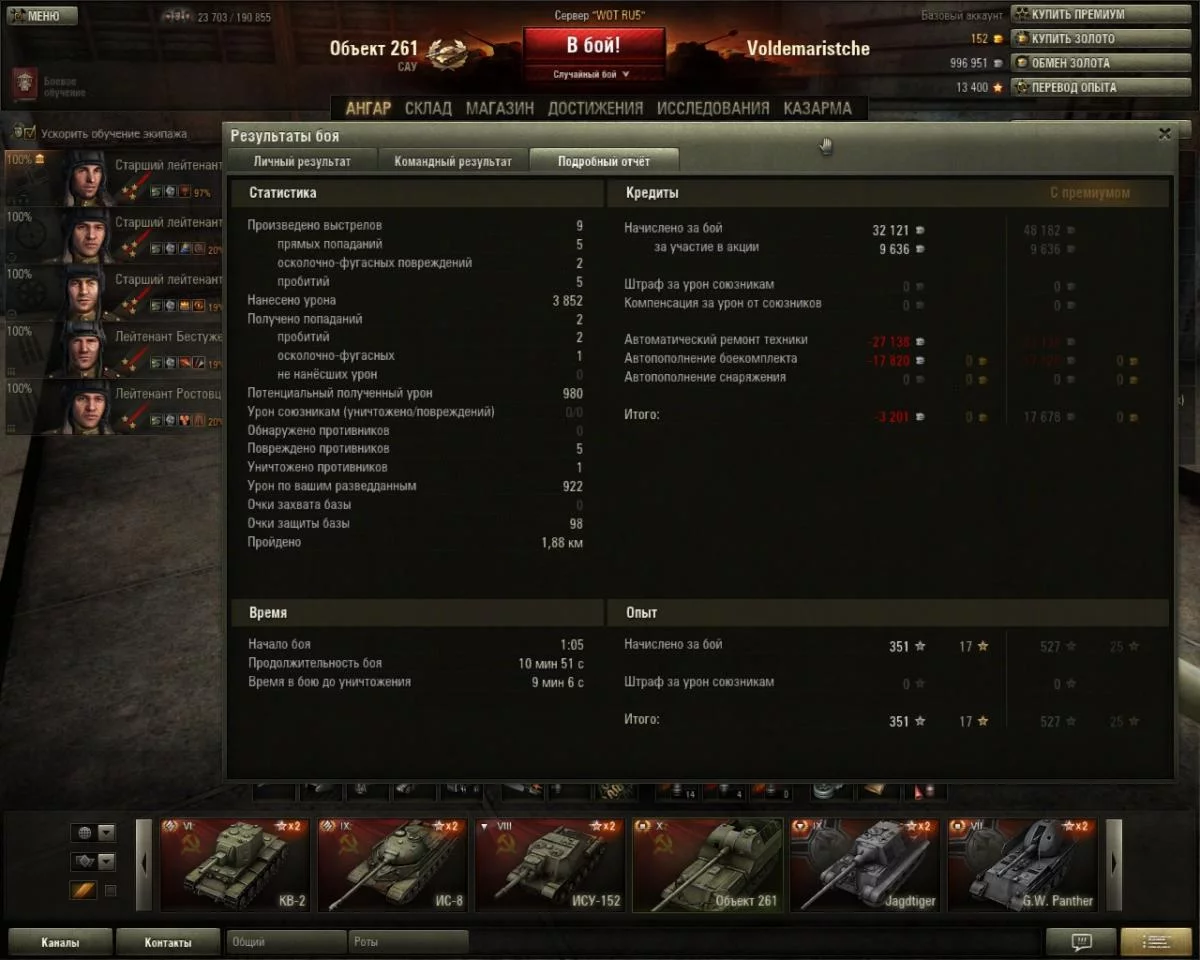Open the СКЛАД depot section
The image size is (1200, 960).
coord(428,108)
